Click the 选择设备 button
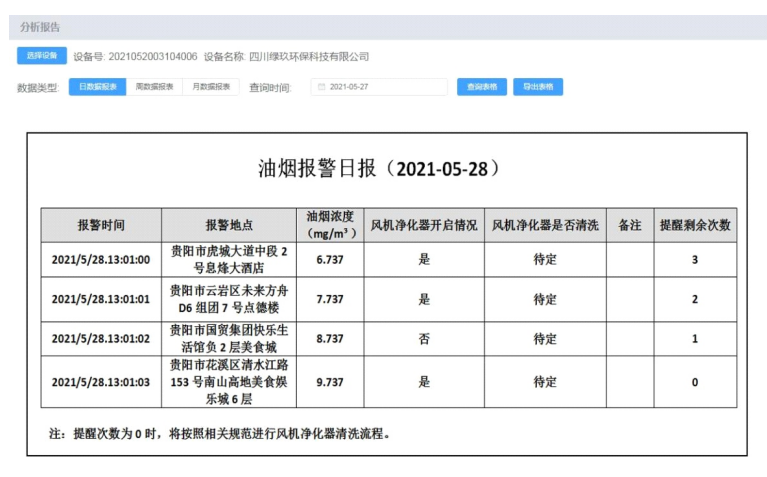767x477 pixels. (41, 56)
